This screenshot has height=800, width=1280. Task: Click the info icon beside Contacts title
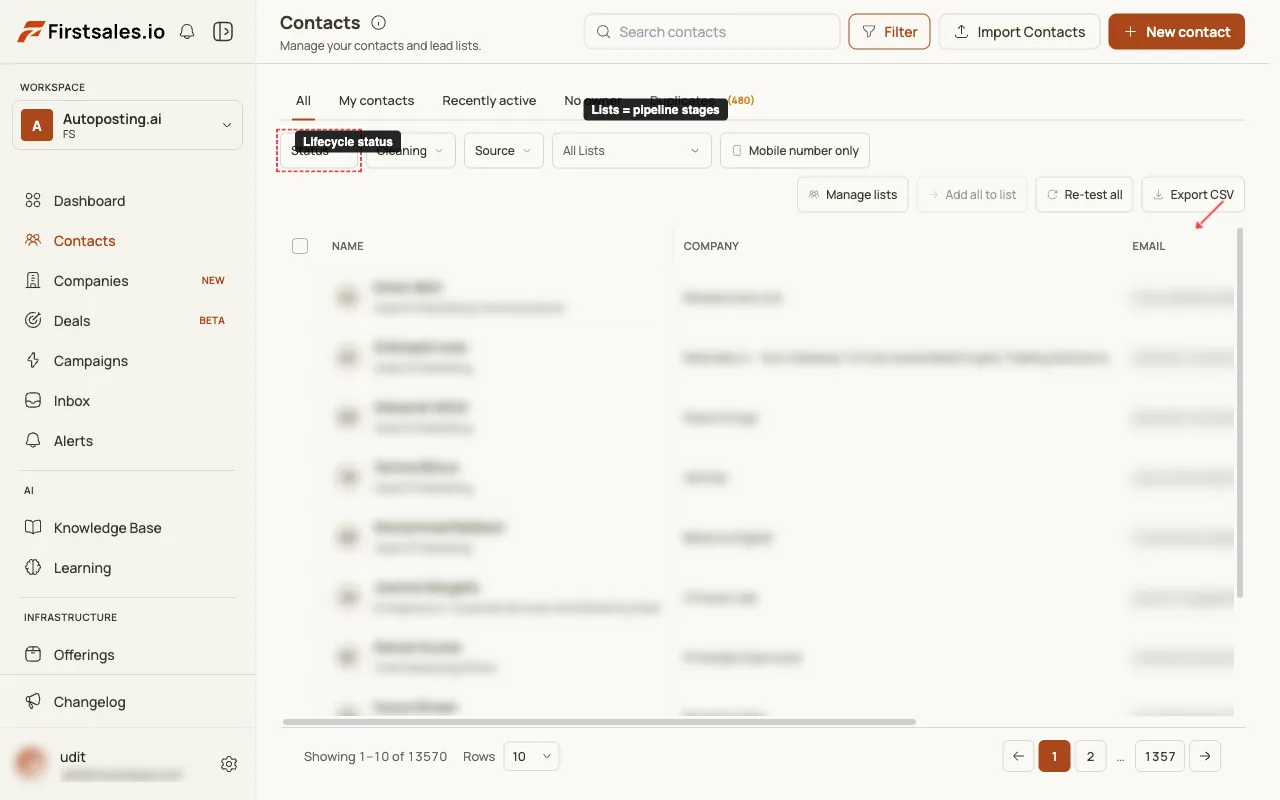point(378,22)
